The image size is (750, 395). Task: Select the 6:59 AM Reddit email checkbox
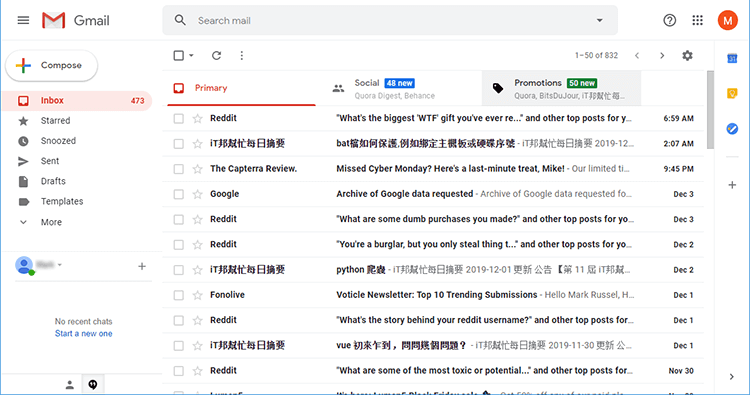(178, 119)
